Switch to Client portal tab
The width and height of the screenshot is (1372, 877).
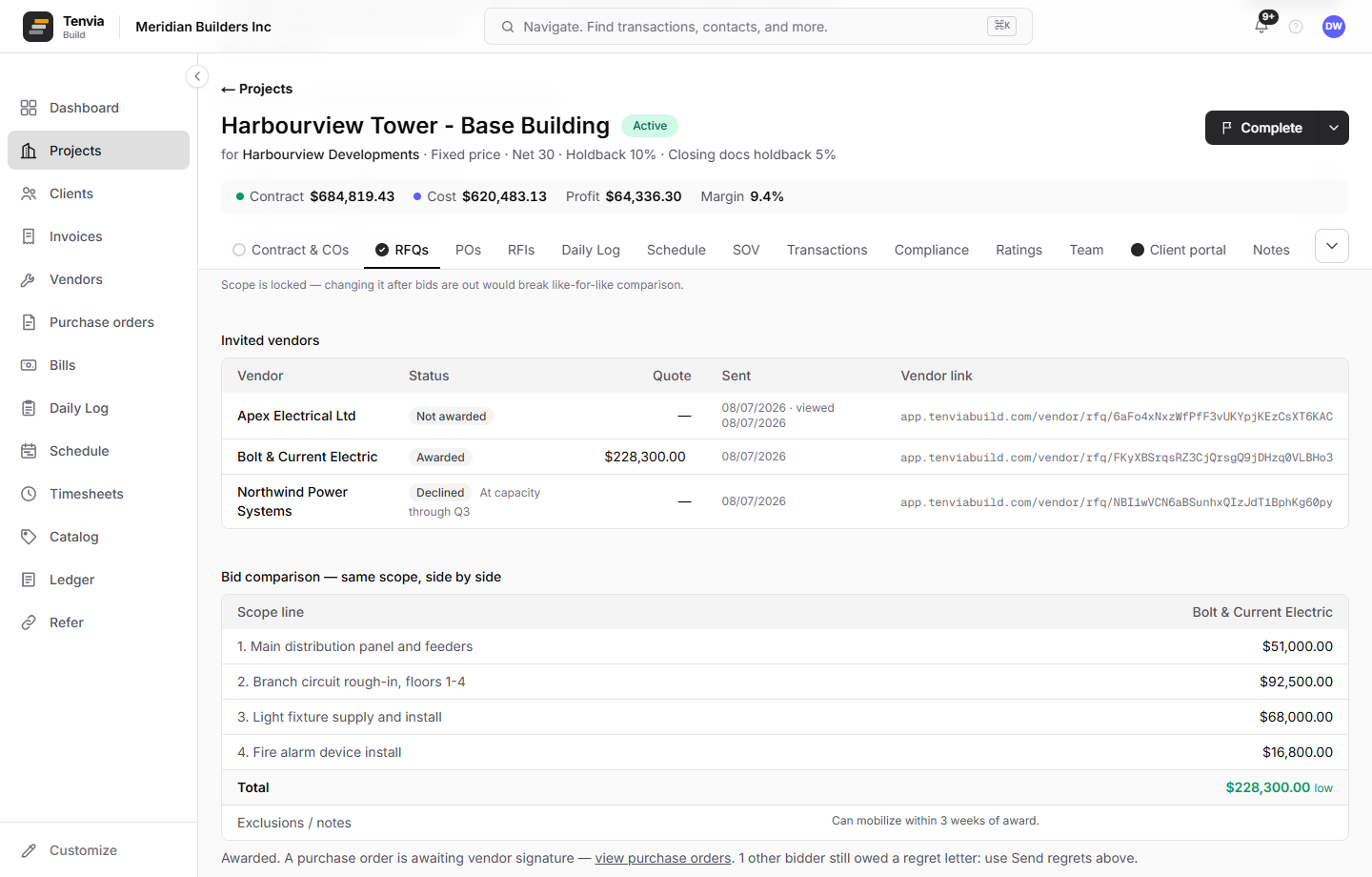pyautogui.click(x=1179, y=250)
